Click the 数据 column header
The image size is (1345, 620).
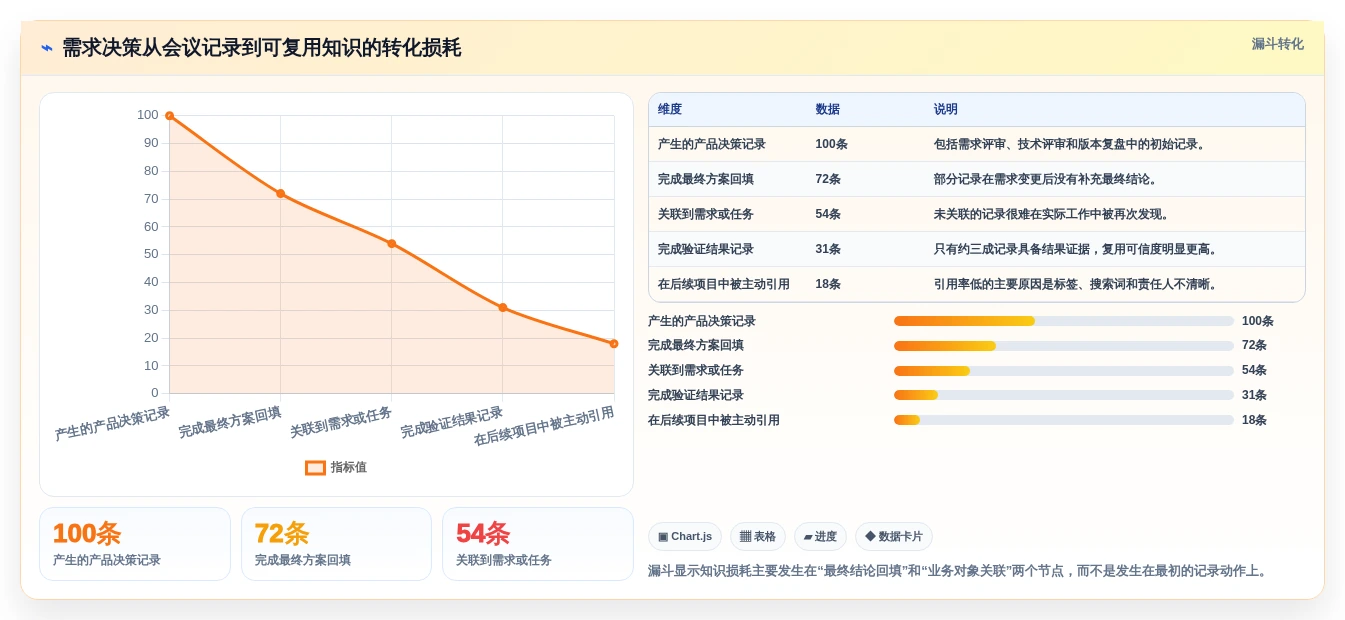(x=828, y=110)
